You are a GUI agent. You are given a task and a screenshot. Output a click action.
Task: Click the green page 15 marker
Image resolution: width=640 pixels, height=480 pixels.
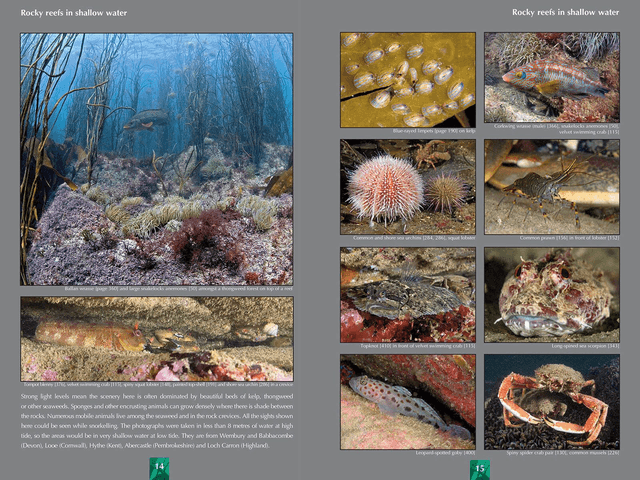pyautogui.click(x=480, y=467)
